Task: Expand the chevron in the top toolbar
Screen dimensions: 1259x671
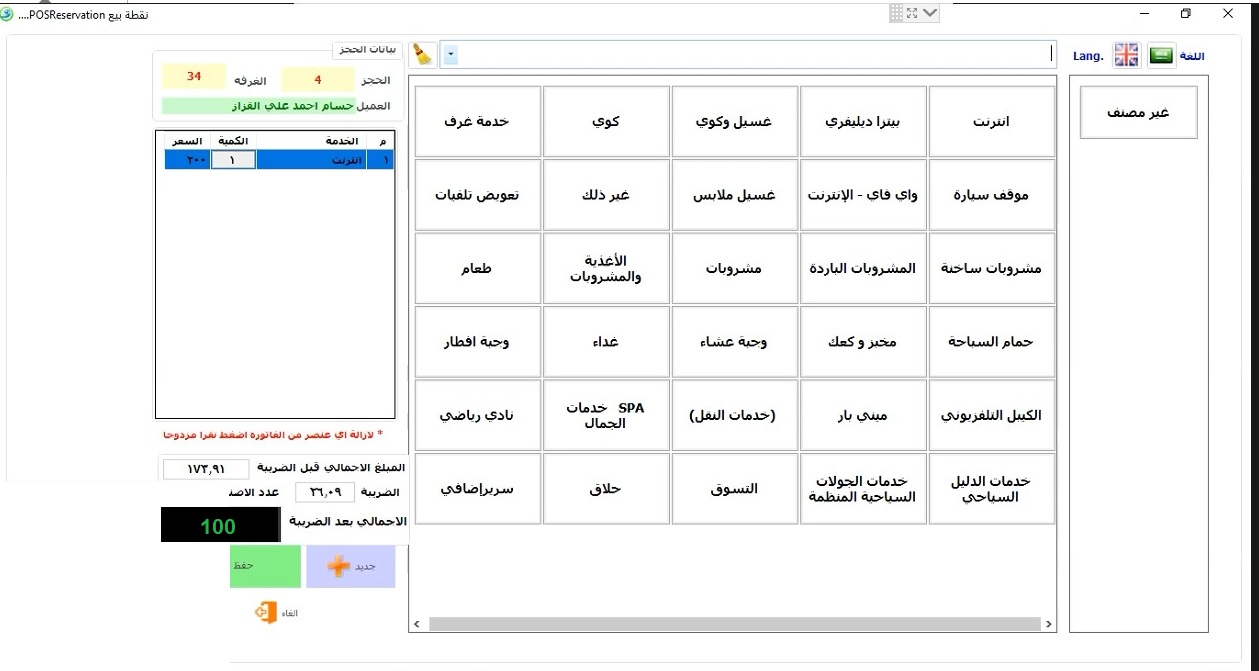Action: (x=930, y=13)
